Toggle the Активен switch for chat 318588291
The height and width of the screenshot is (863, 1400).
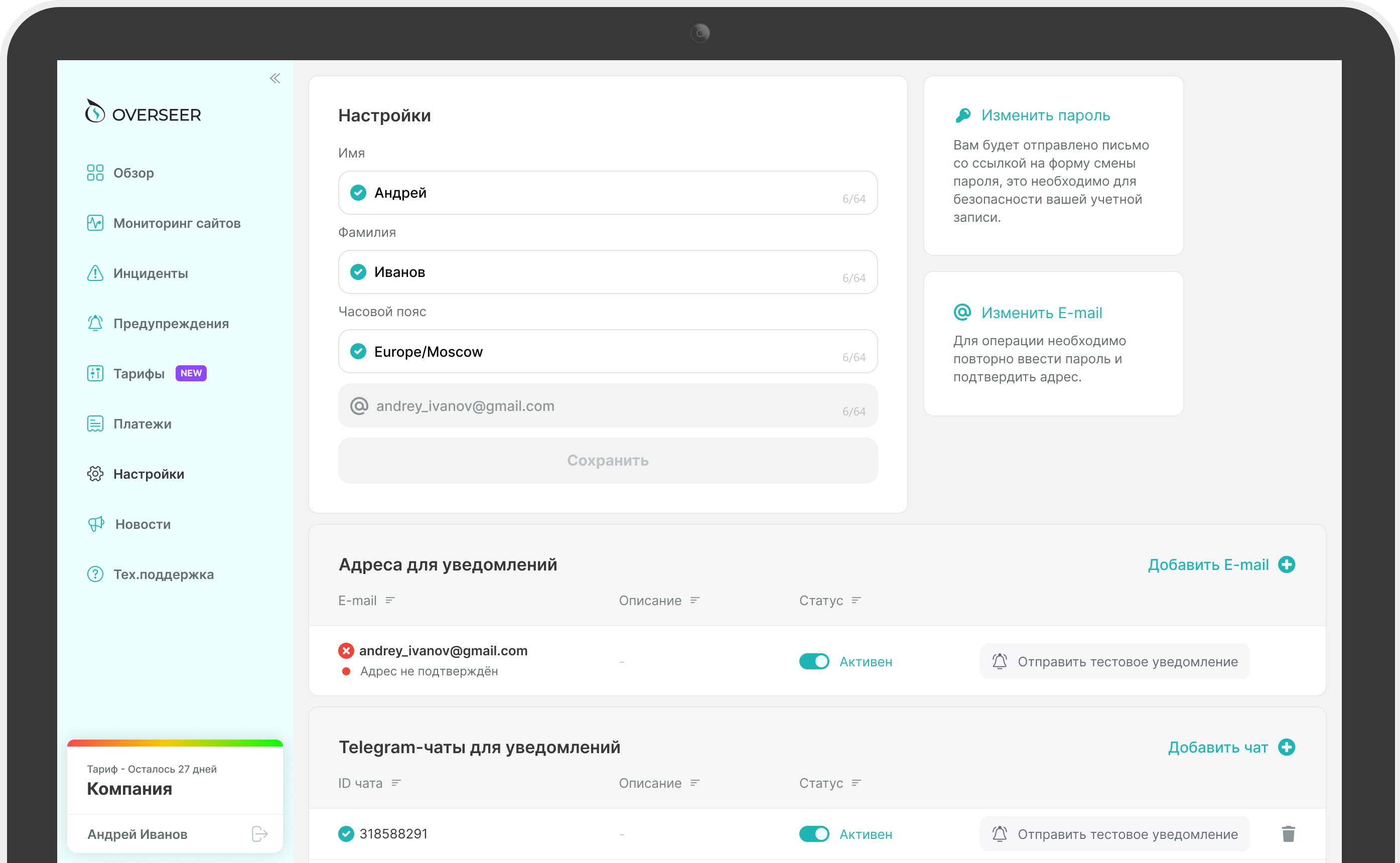(x=814, y=834)
